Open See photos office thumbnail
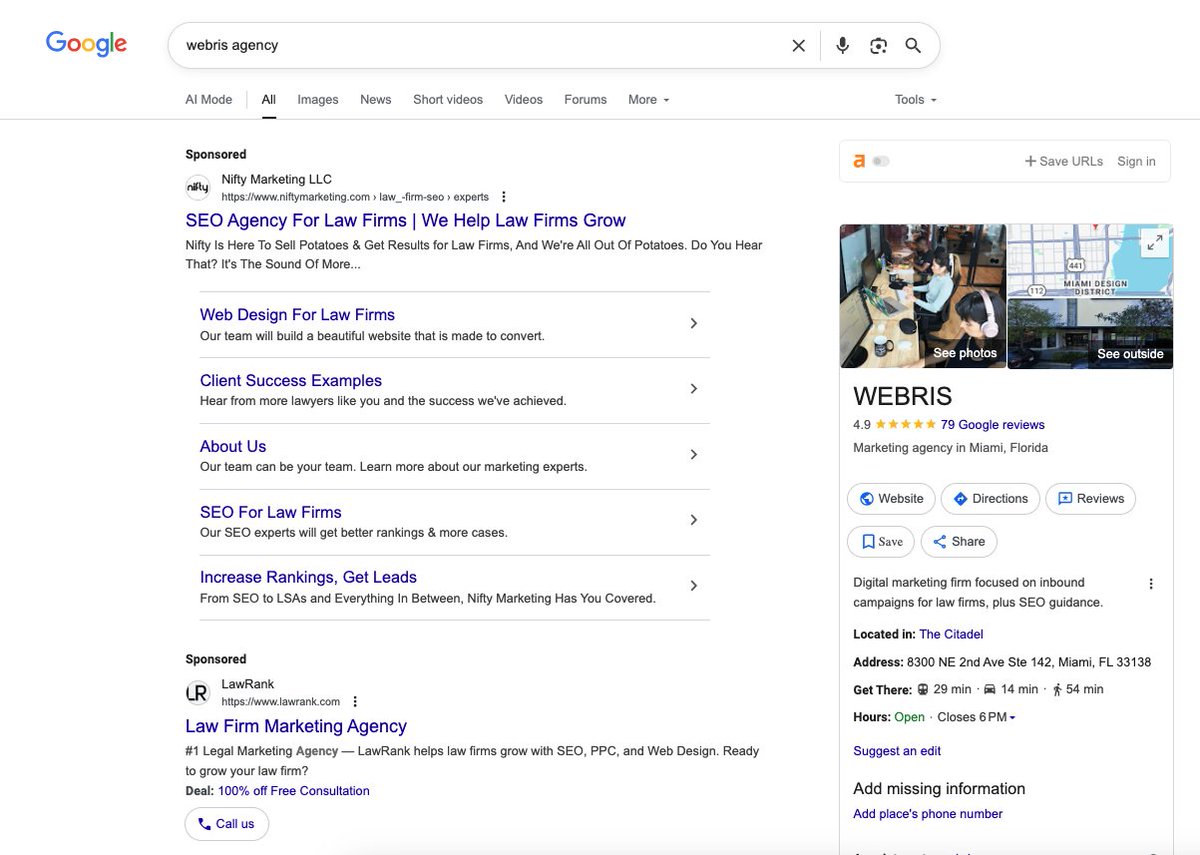 pyautogui.click(x=923, y=296)
